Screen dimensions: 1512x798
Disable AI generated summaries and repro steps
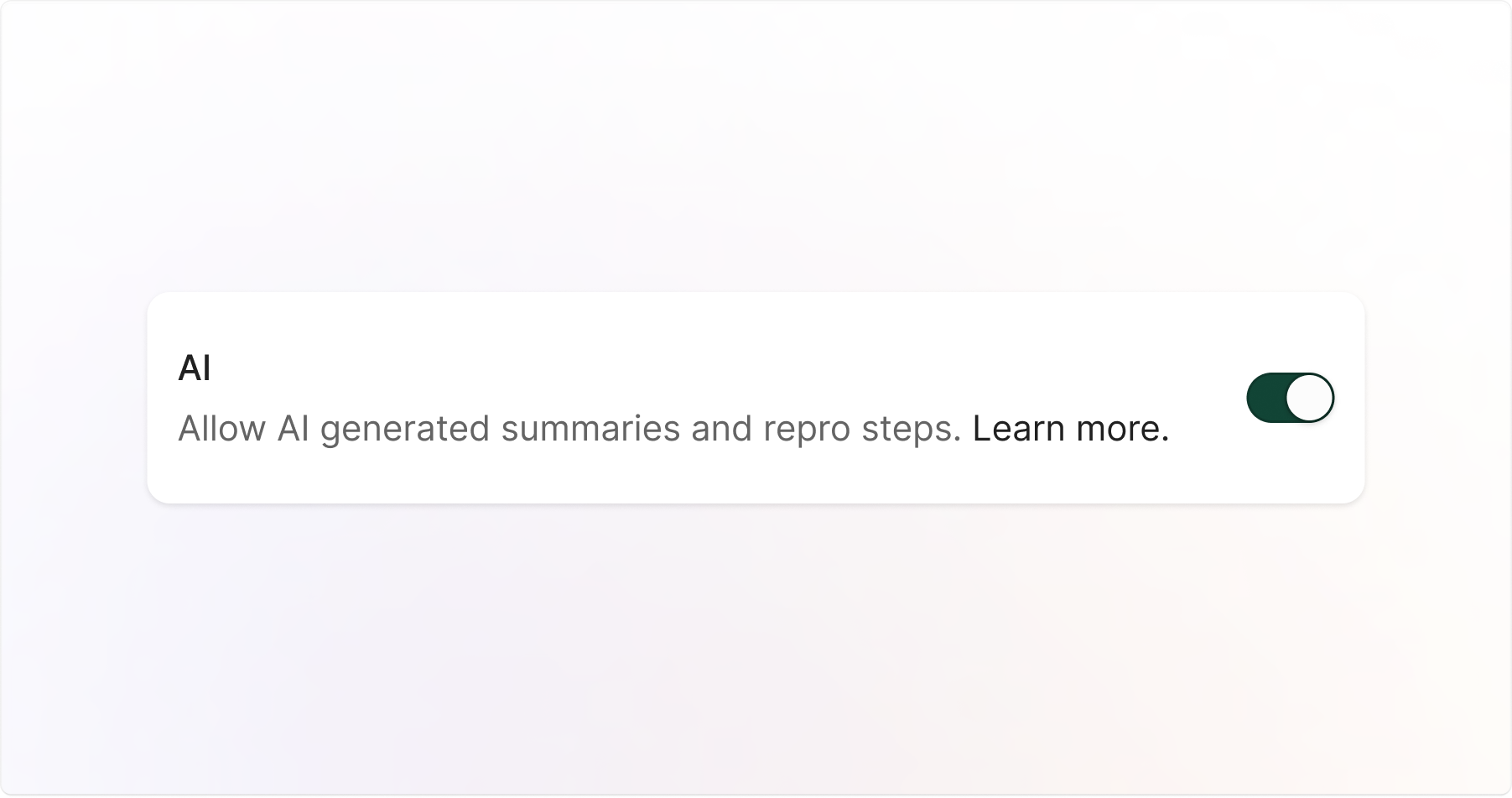click(x=1290, y=398)
